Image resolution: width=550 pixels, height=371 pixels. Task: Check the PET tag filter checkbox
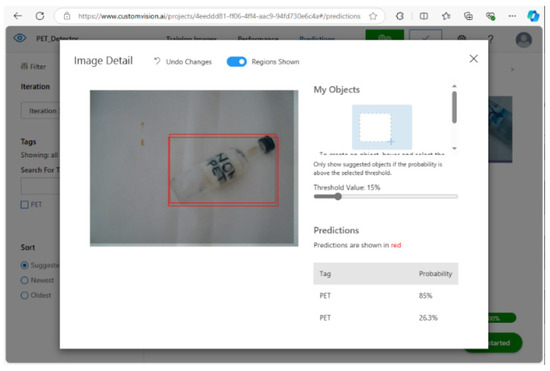(x=24, y=204)
